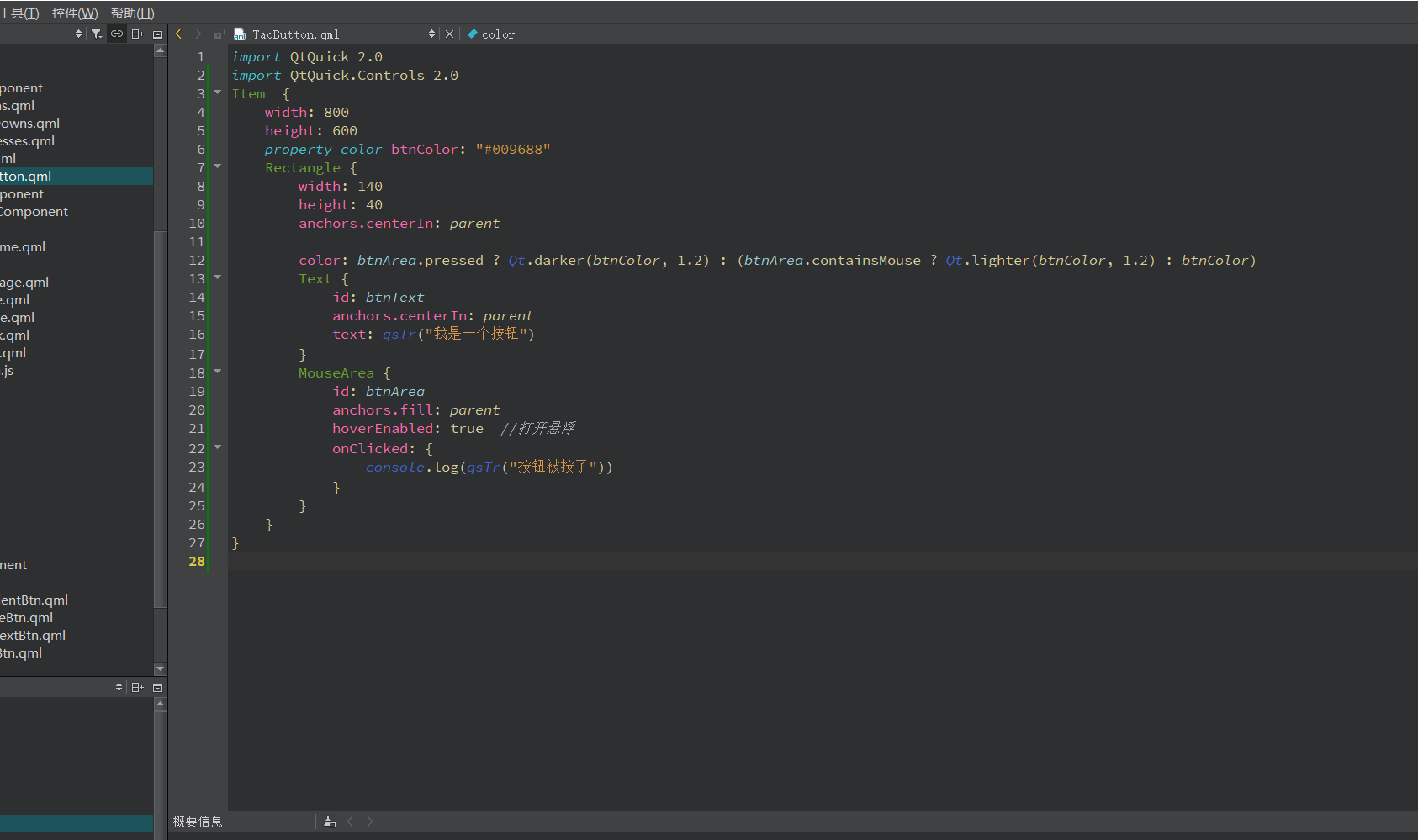
Task: Click width: 800 on line 4
Action: point(307,113)
